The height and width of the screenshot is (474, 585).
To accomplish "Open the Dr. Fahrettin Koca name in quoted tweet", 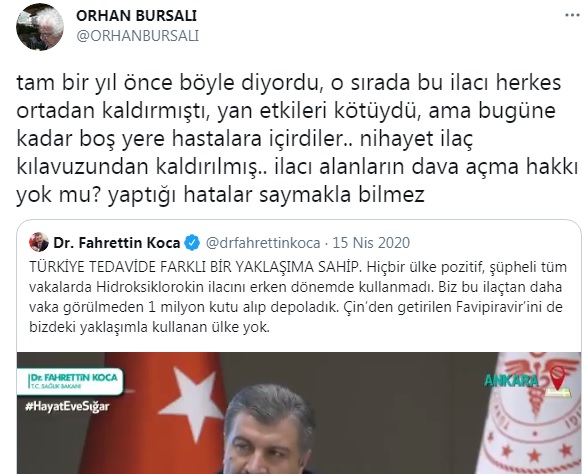I will point(116,243).
